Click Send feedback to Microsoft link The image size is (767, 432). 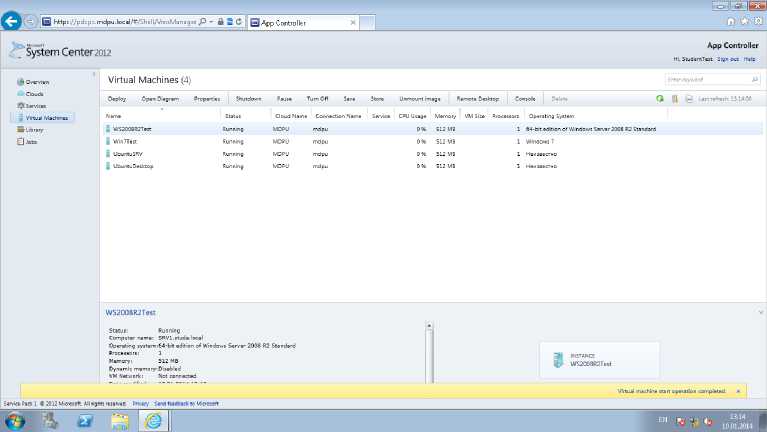coord(186,404)
